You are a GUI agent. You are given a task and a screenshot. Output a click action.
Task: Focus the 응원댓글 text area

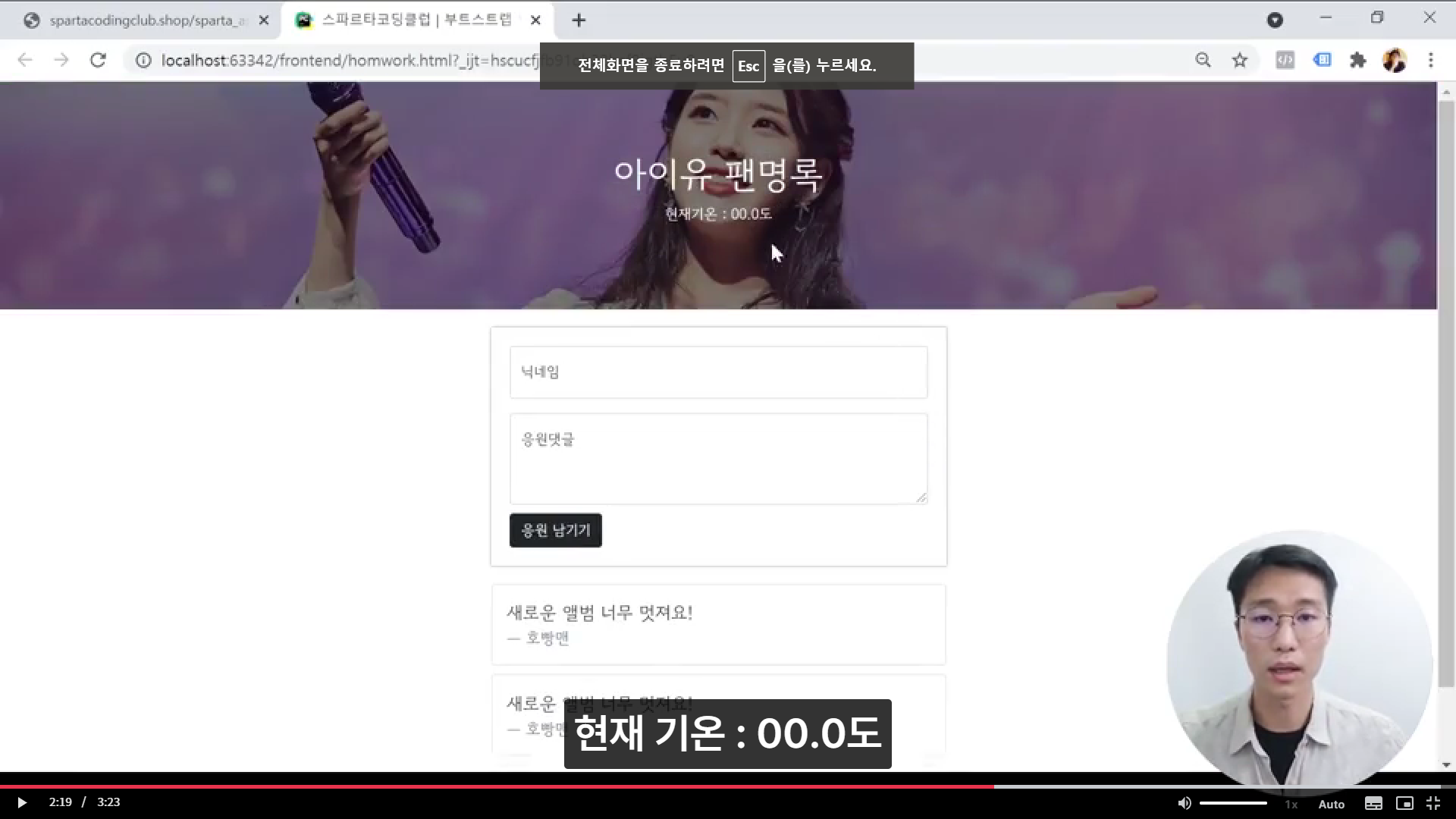tap(718, 459)
